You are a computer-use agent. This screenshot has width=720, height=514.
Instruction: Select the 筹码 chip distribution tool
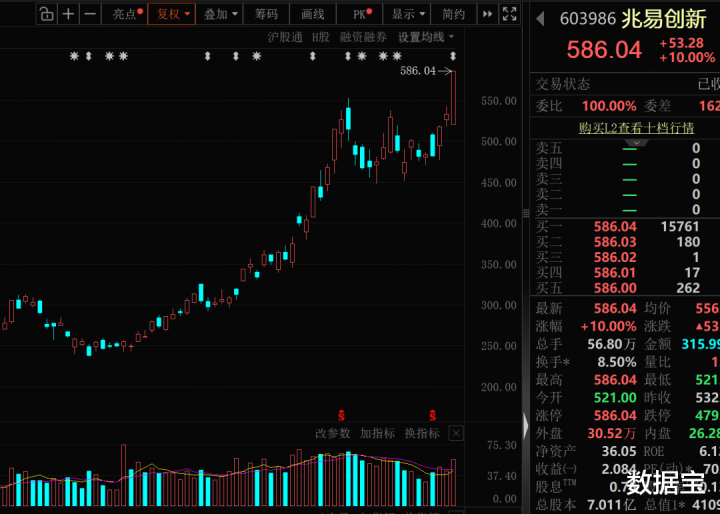pos(266,14)
